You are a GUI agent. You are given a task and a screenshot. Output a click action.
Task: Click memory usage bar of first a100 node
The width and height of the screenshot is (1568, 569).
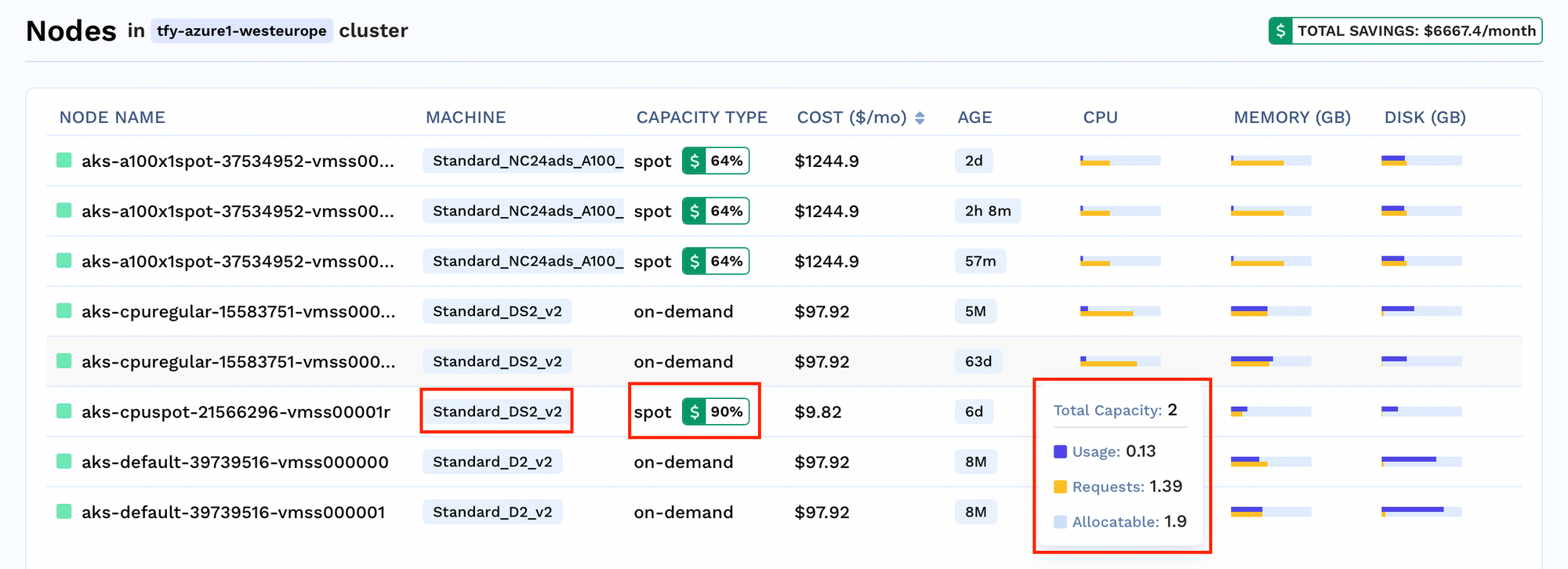pos(1270,161)
